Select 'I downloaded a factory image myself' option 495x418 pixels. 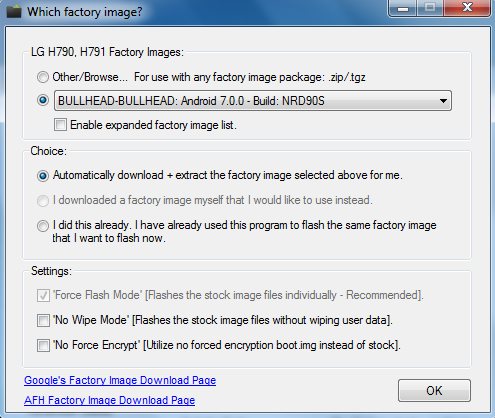pos(43,201)
